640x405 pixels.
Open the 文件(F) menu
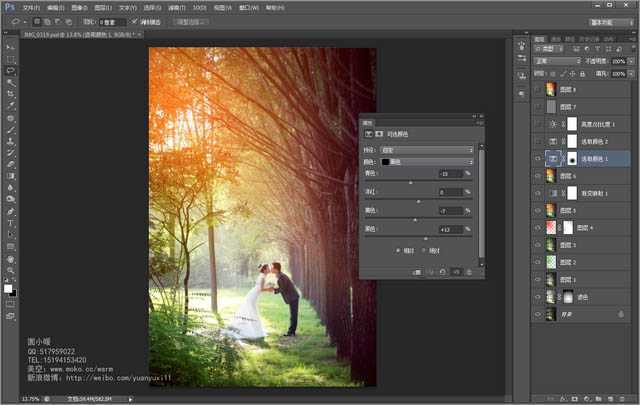tap(31, 7)
